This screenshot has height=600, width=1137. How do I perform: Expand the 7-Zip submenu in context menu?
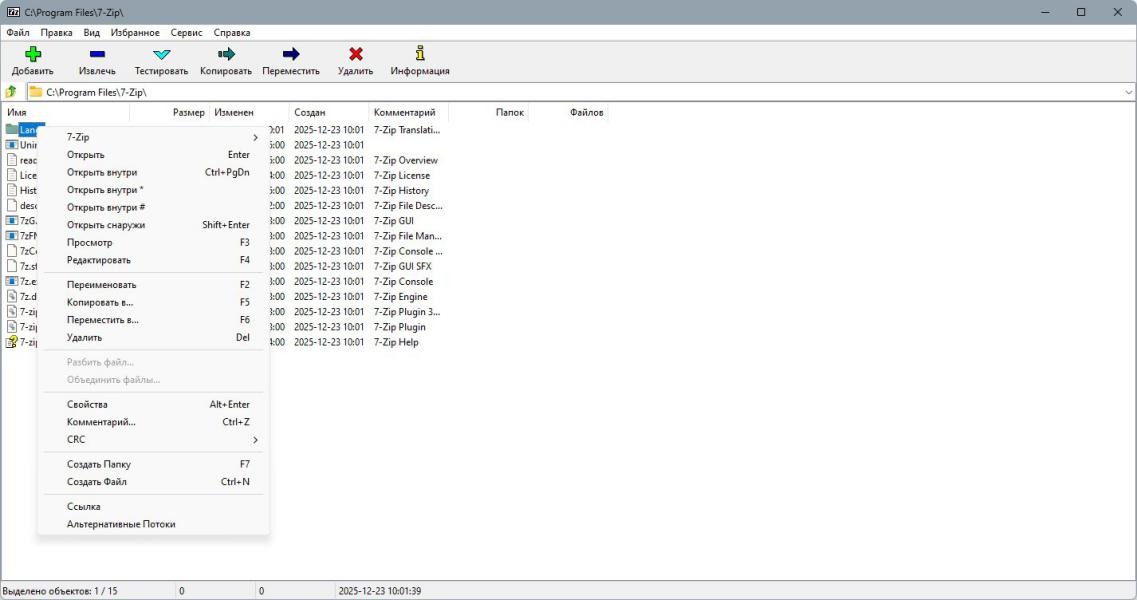point(160,137)
